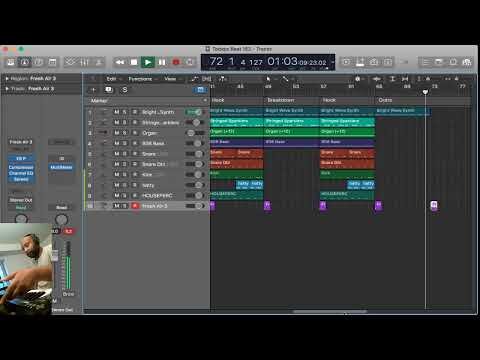Viewport: 480px width, 360px height.
Task: Solo the Bright Synth track
Action: (124, 112)
